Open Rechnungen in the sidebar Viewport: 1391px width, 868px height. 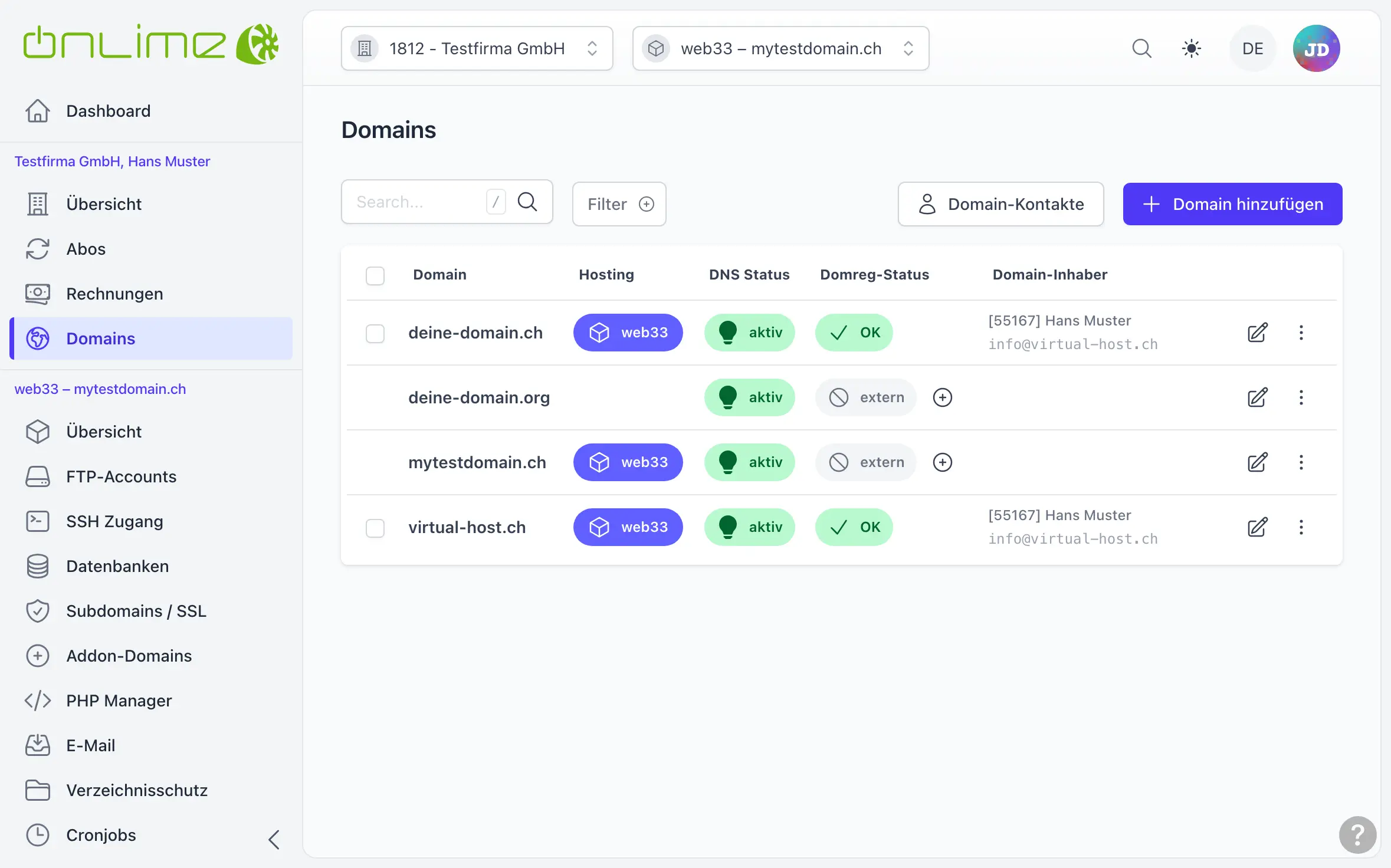point(151,294)
